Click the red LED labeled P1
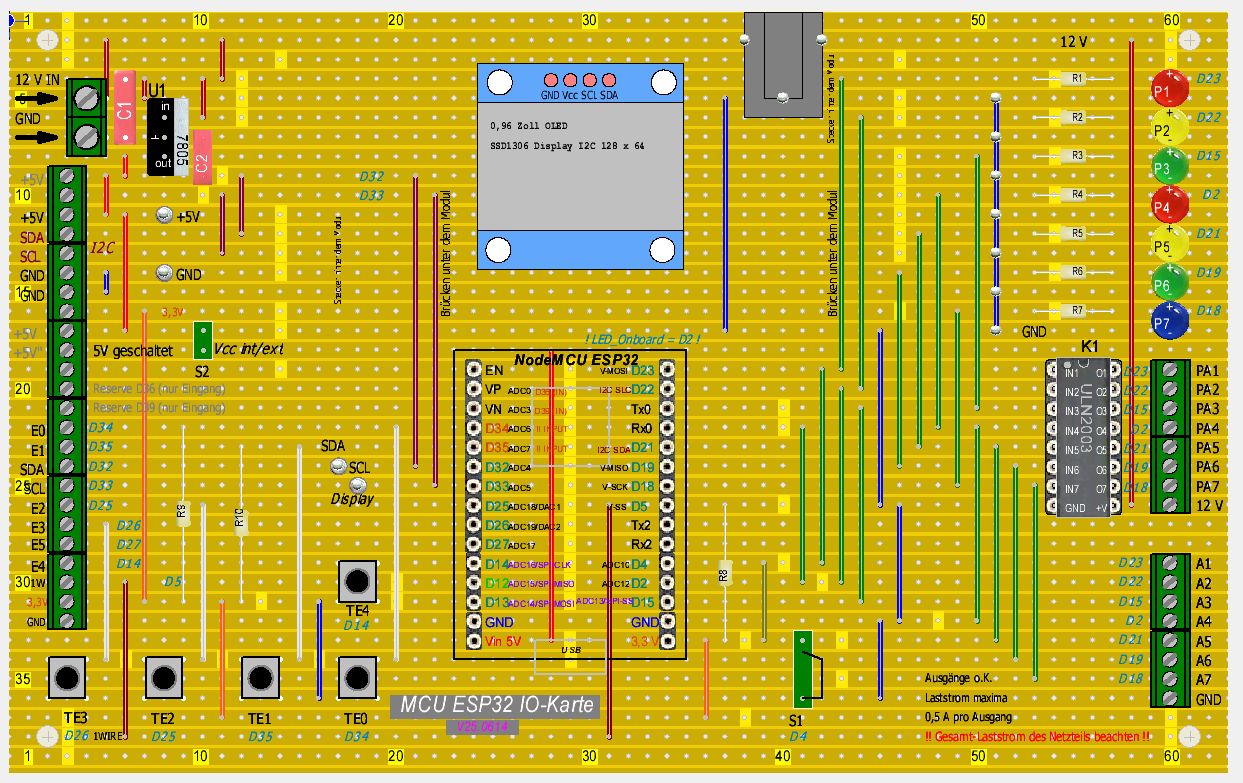Image resolution: width=1243 pixels, height=783 pixels. tap(1168, 88)
